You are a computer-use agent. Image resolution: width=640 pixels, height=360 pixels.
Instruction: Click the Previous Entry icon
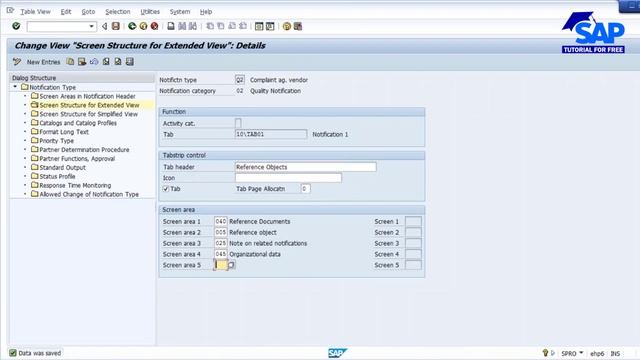(106, 62)
